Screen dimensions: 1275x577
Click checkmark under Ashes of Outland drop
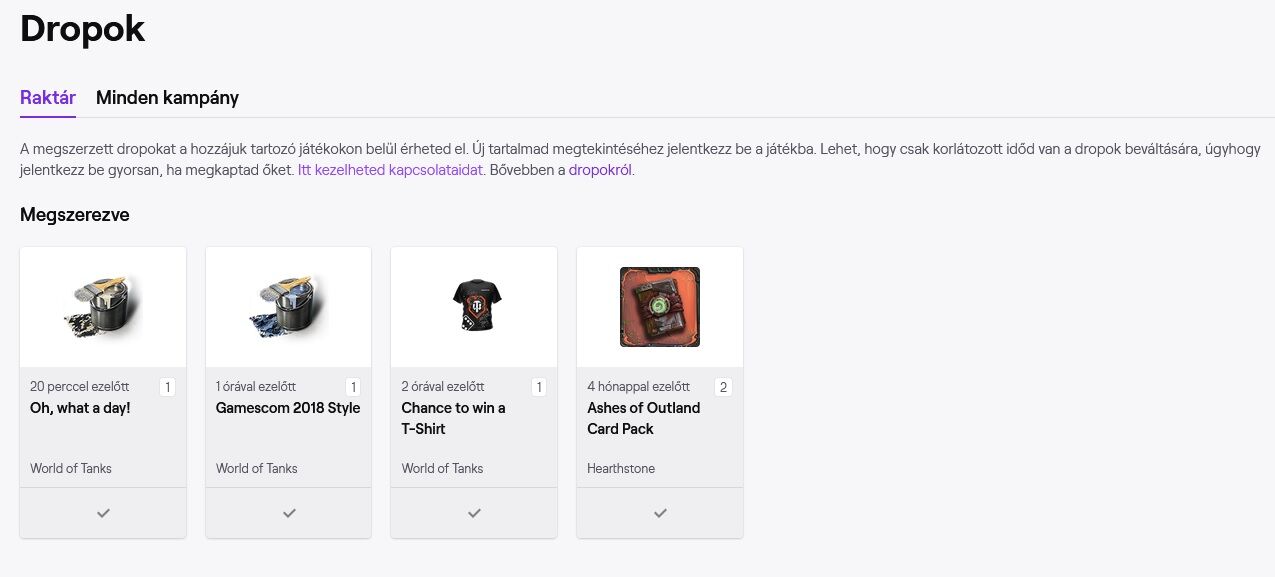click(x=660, y=513)
